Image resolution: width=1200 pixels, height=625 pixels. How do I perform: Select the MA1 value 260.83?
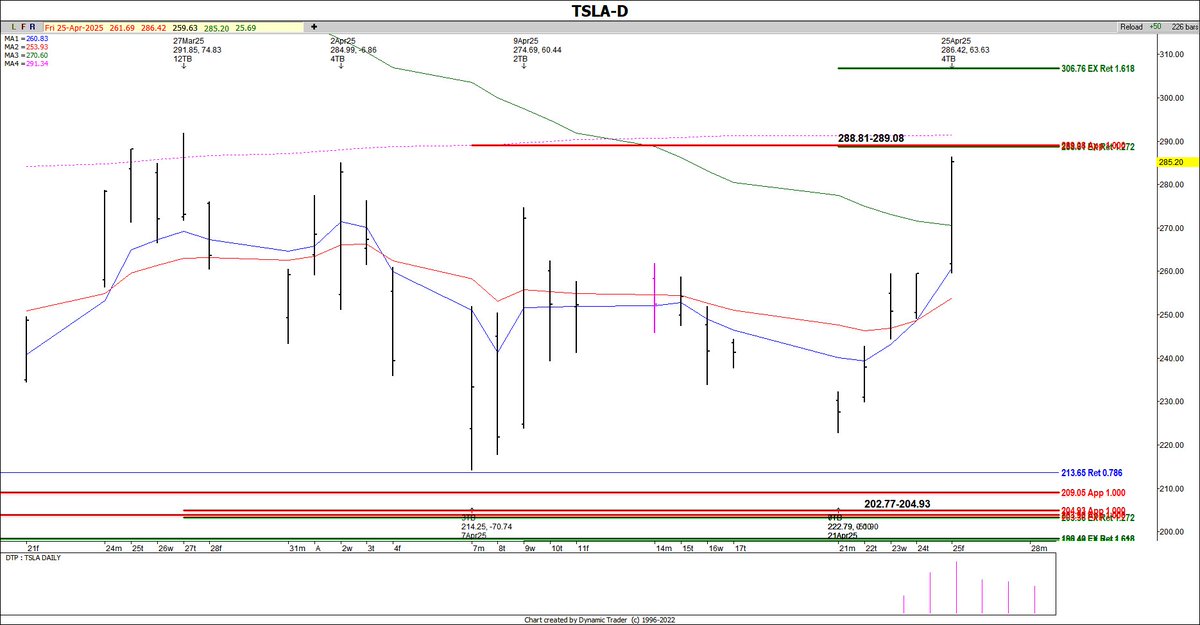pos(37,37)
